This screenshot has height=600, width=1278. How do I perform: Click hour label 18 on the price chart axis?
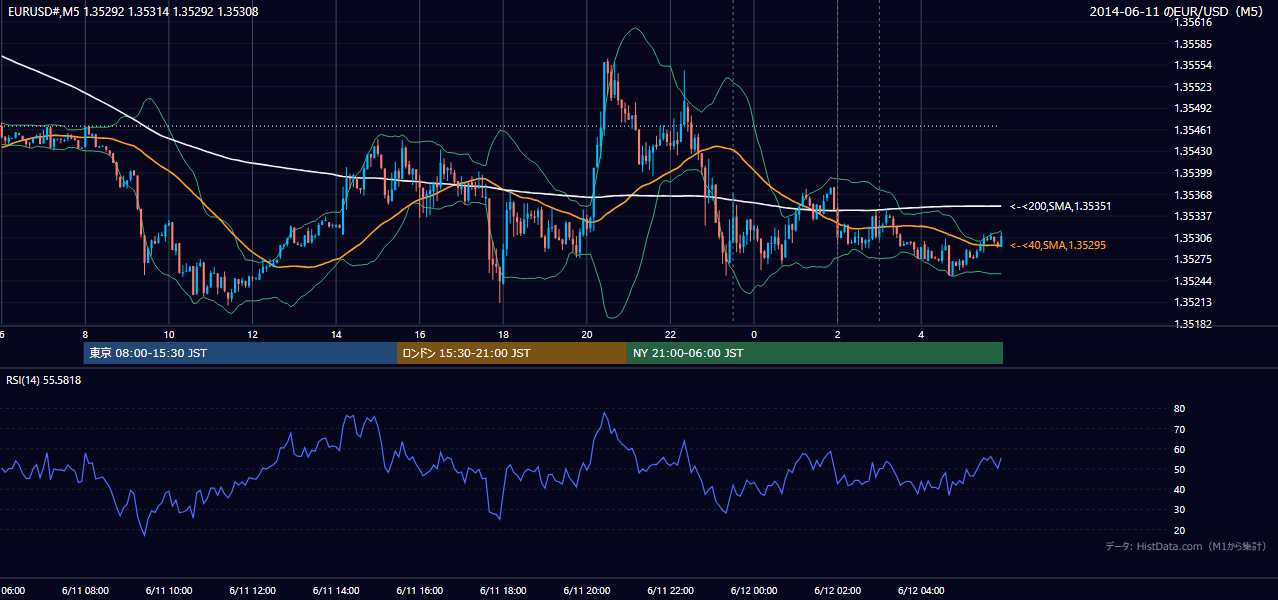(503, 335)
